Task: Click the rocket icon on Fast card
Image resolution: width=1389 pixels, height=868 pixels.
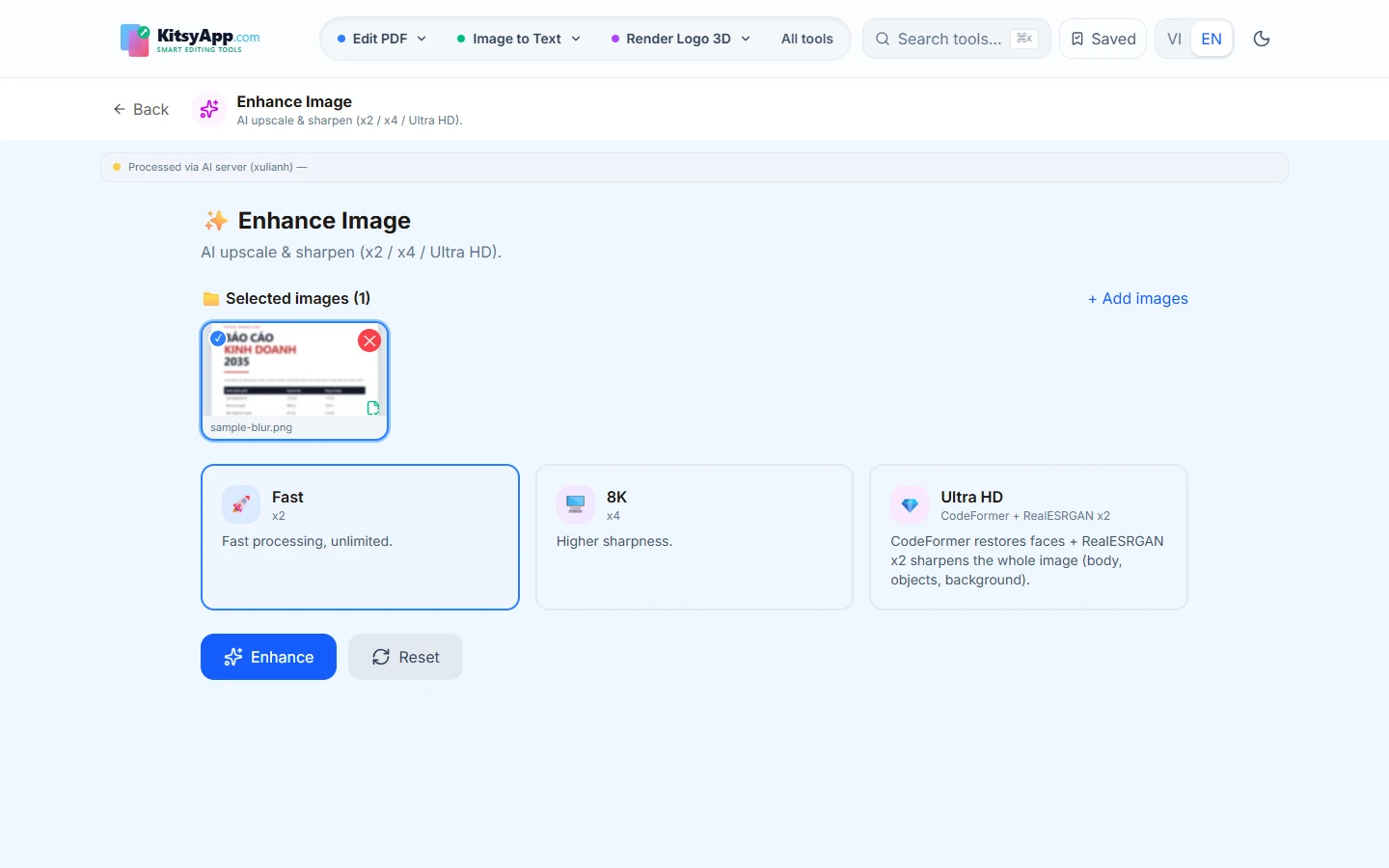Action: (x=241, y=504)
